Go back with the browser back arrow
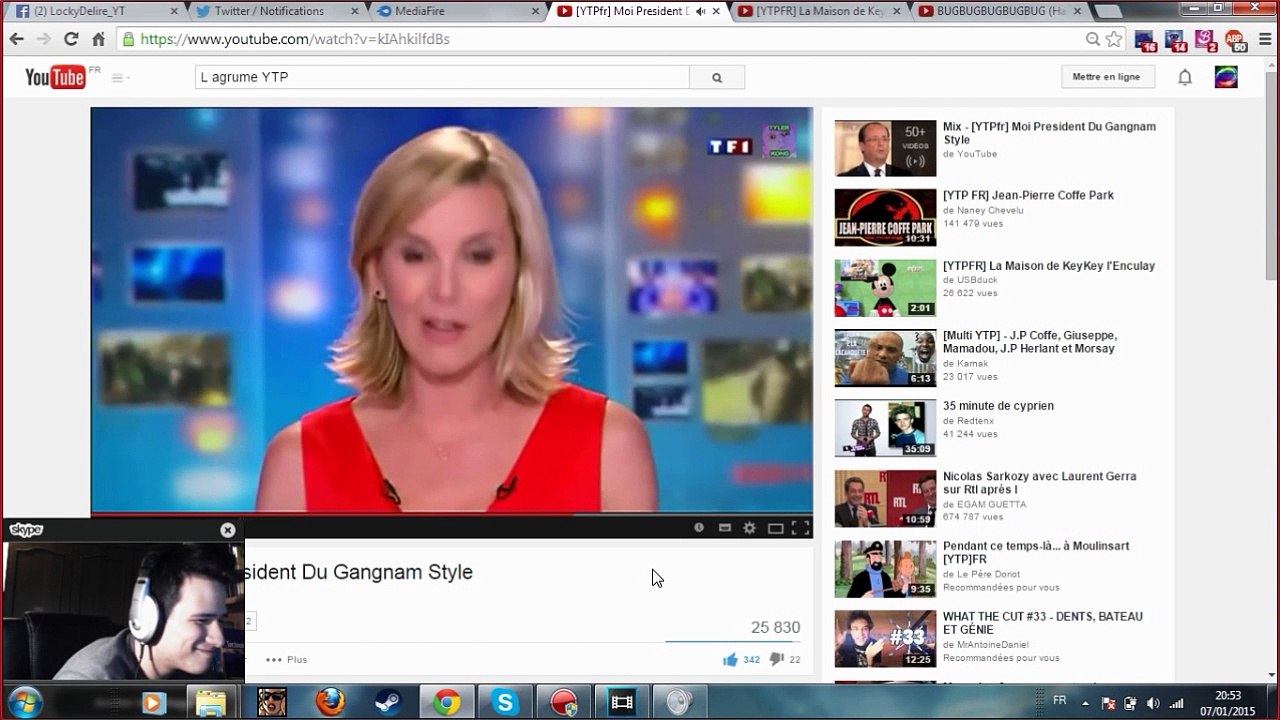Image resolution: width=1280 pixels, height=720 pixels. 17,39
